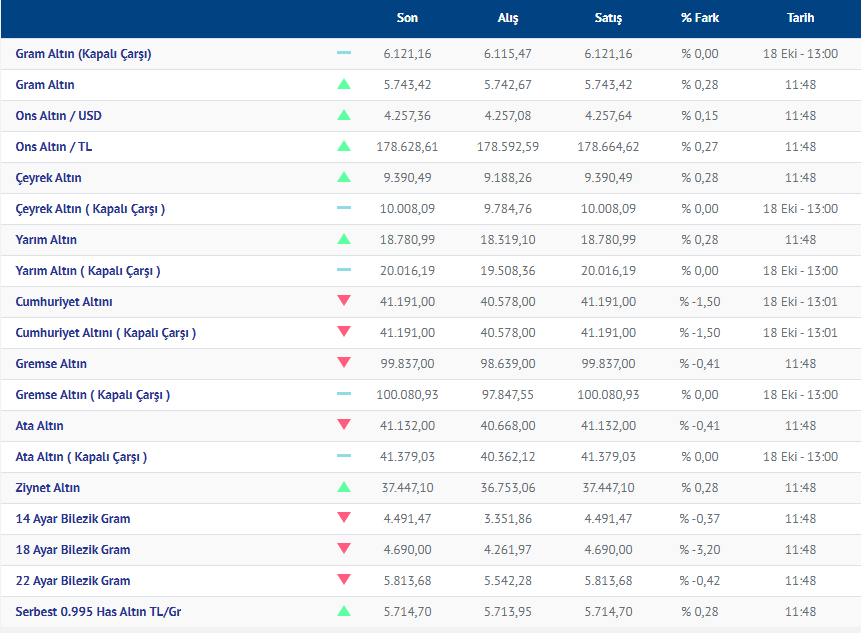Open the Çeyrek Altın ( Kapalı Çarşı ) link

[90, 209]
